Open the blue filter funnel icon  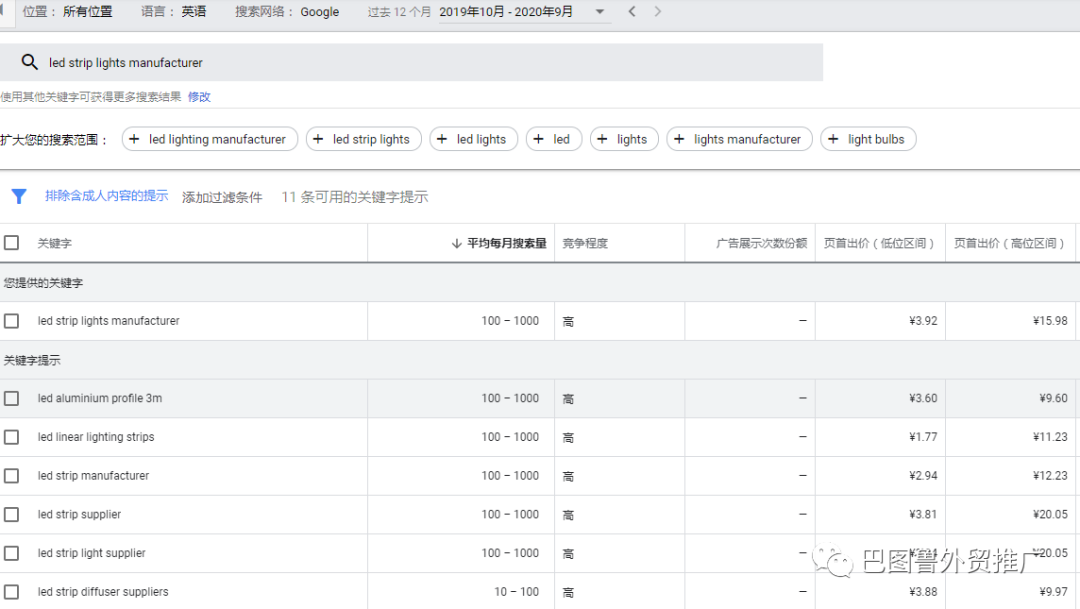click(19, 196)
